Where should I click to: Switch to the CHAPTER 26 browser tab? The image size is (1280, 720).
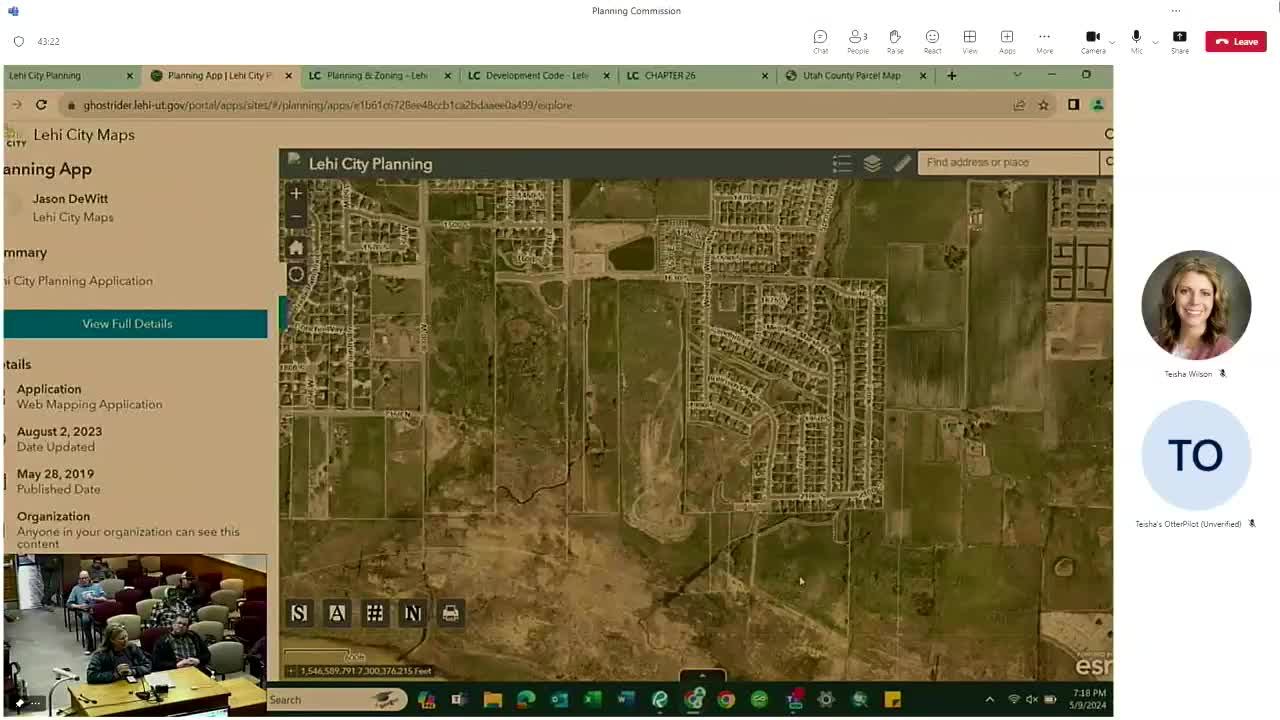click(690, 75)
